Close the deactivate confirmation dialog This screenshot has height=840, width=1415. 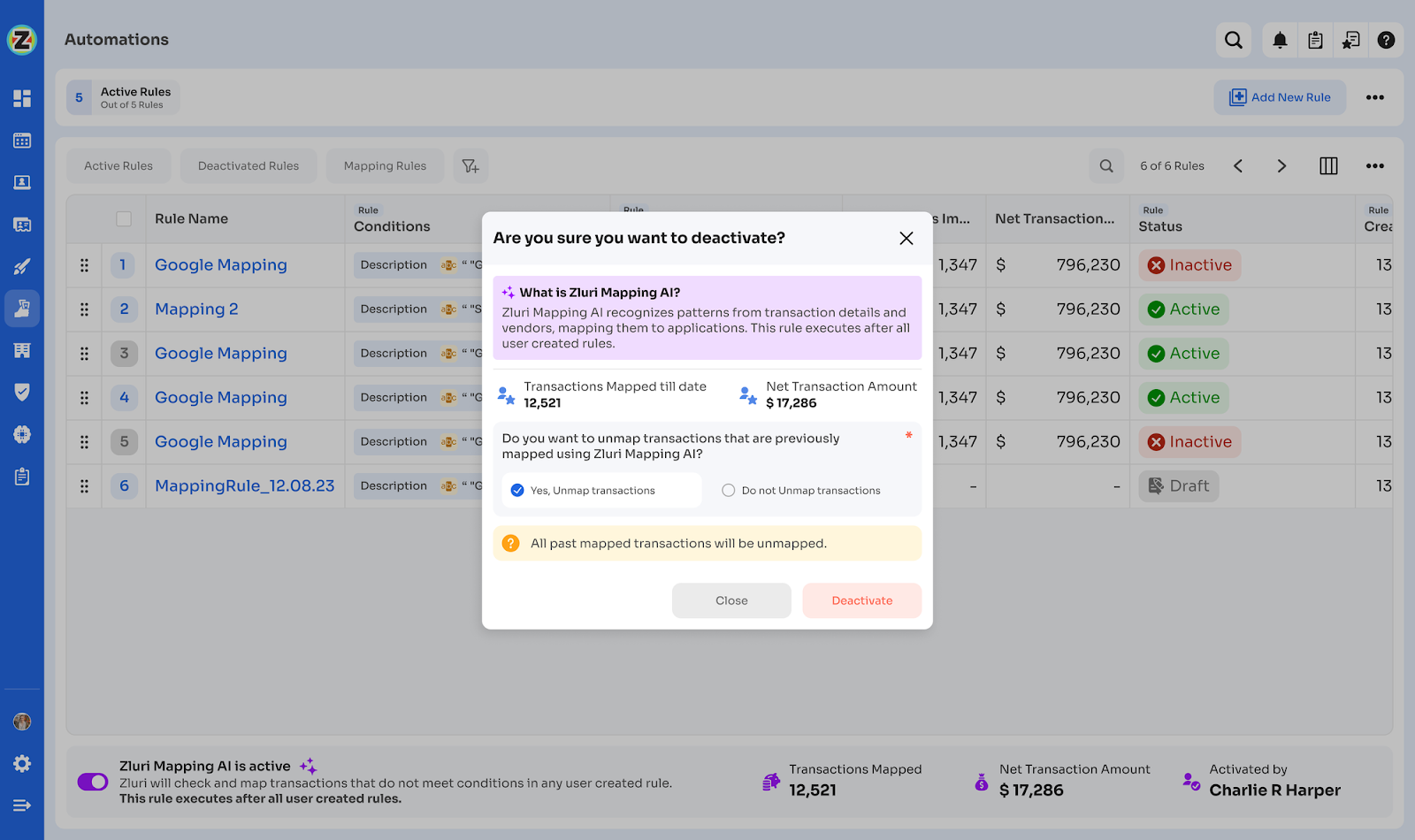[x=906, y=238]
